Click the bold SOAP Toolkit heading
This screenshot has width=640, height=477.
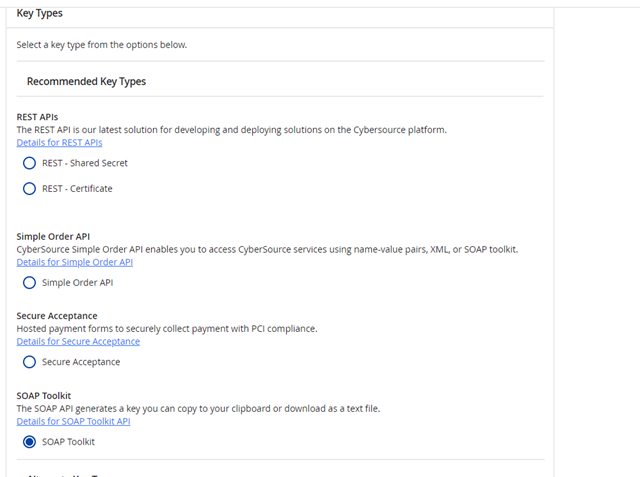tap(45, 395)
